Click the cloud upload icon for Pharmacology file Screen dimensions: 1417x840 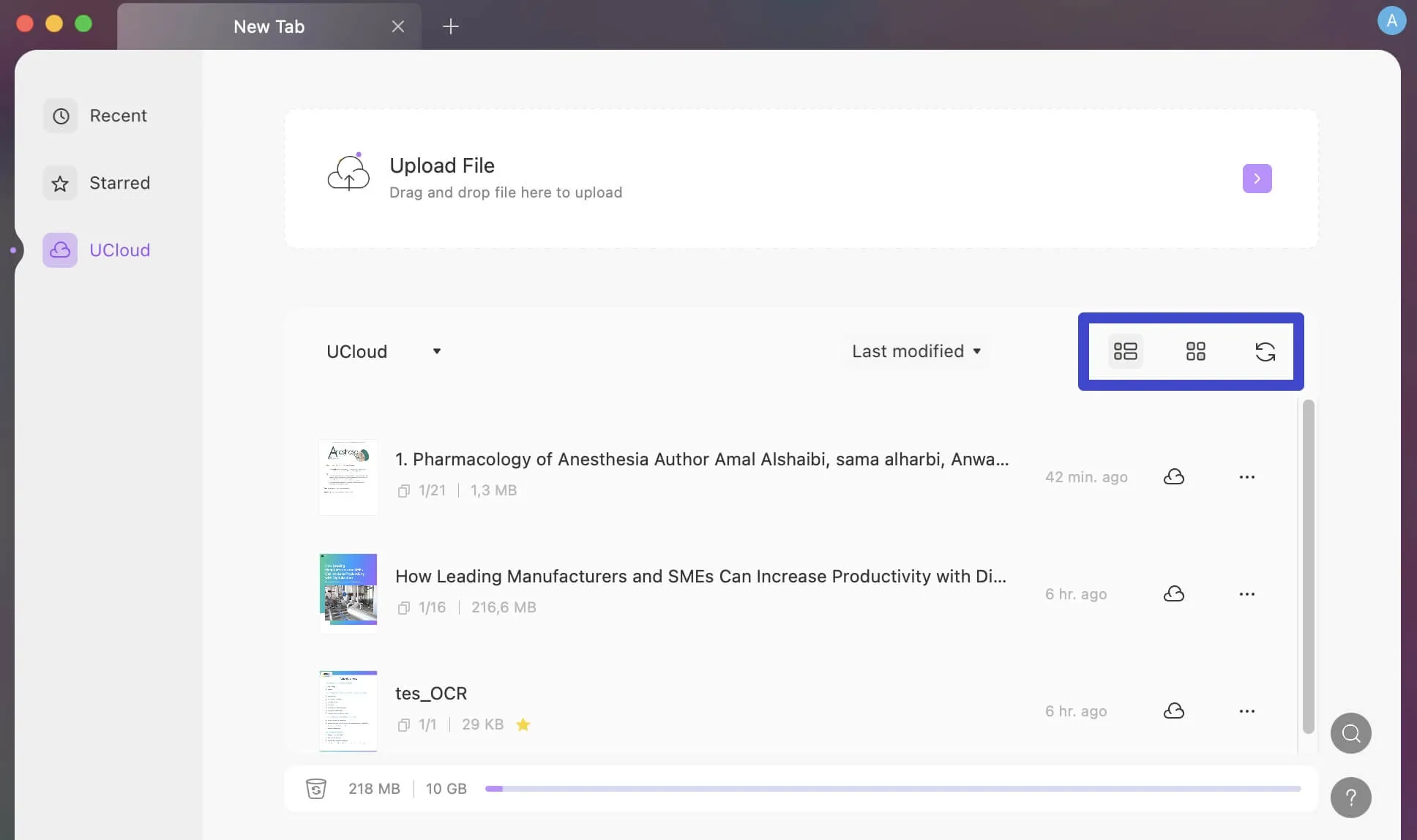click(x=1174, y=476)
